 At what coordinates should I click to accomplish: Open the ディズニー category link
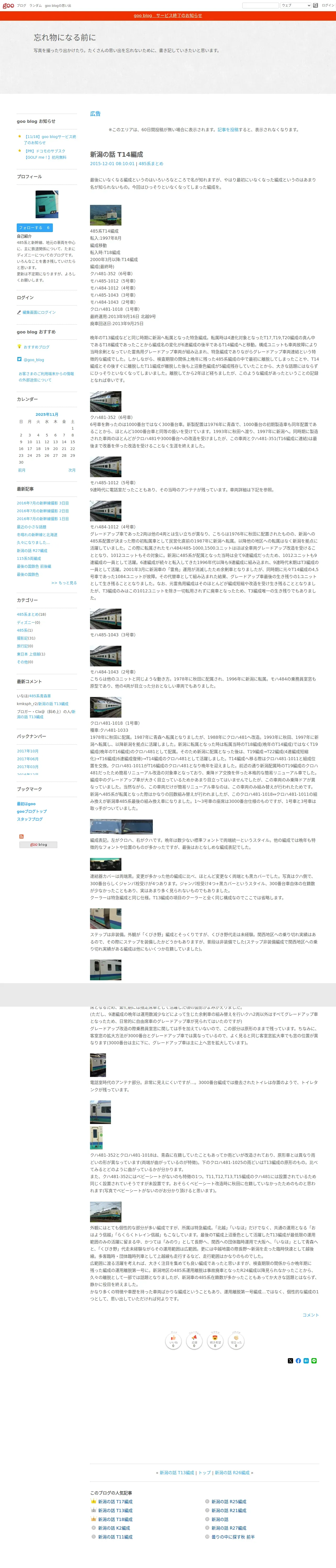[x=25, y=623]
